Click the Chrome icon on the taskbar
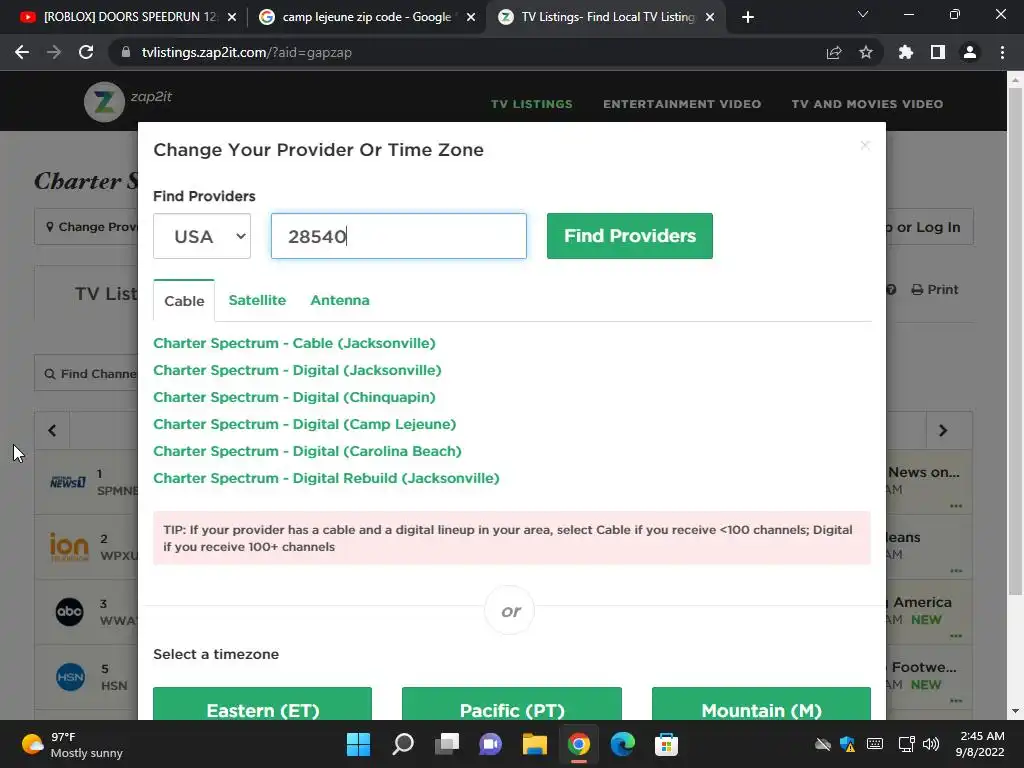The width and height of the screenshot is (1024, 768). pyautogui.click(x=579, y=744)
